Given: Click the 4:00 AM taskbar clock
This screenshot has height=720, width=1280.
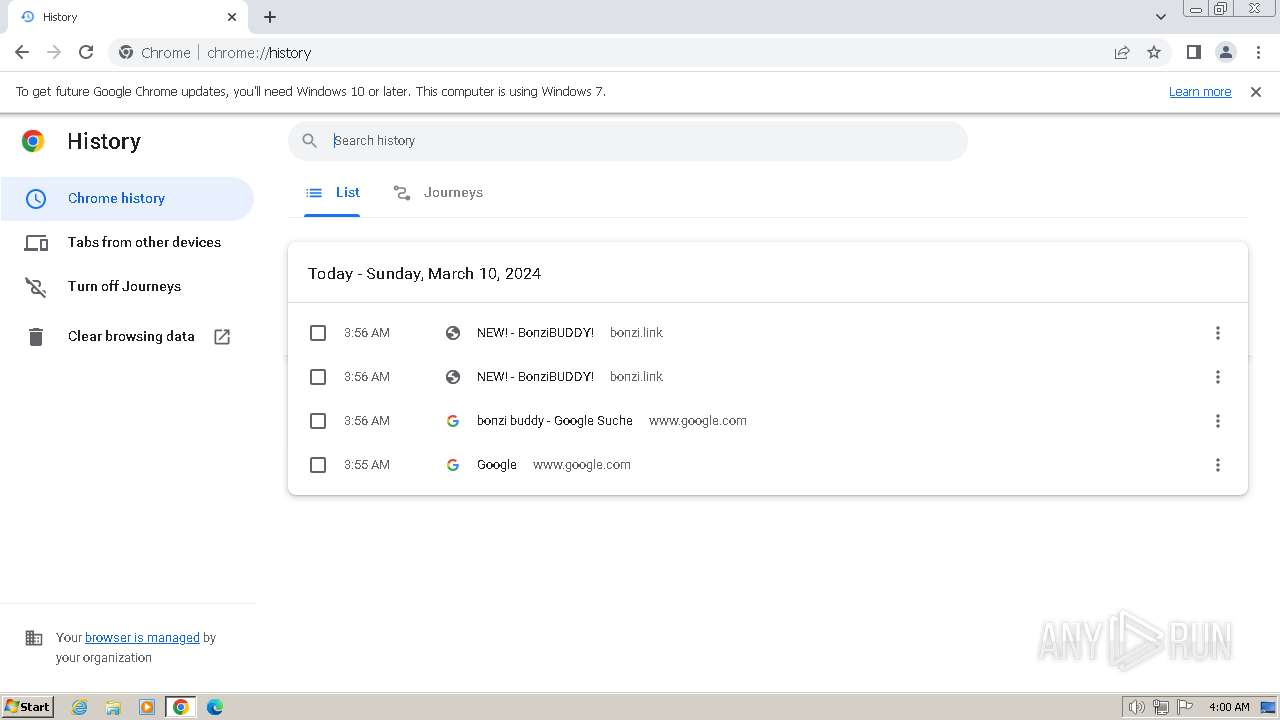Looking at the screenshot, I should point(1229,707).
